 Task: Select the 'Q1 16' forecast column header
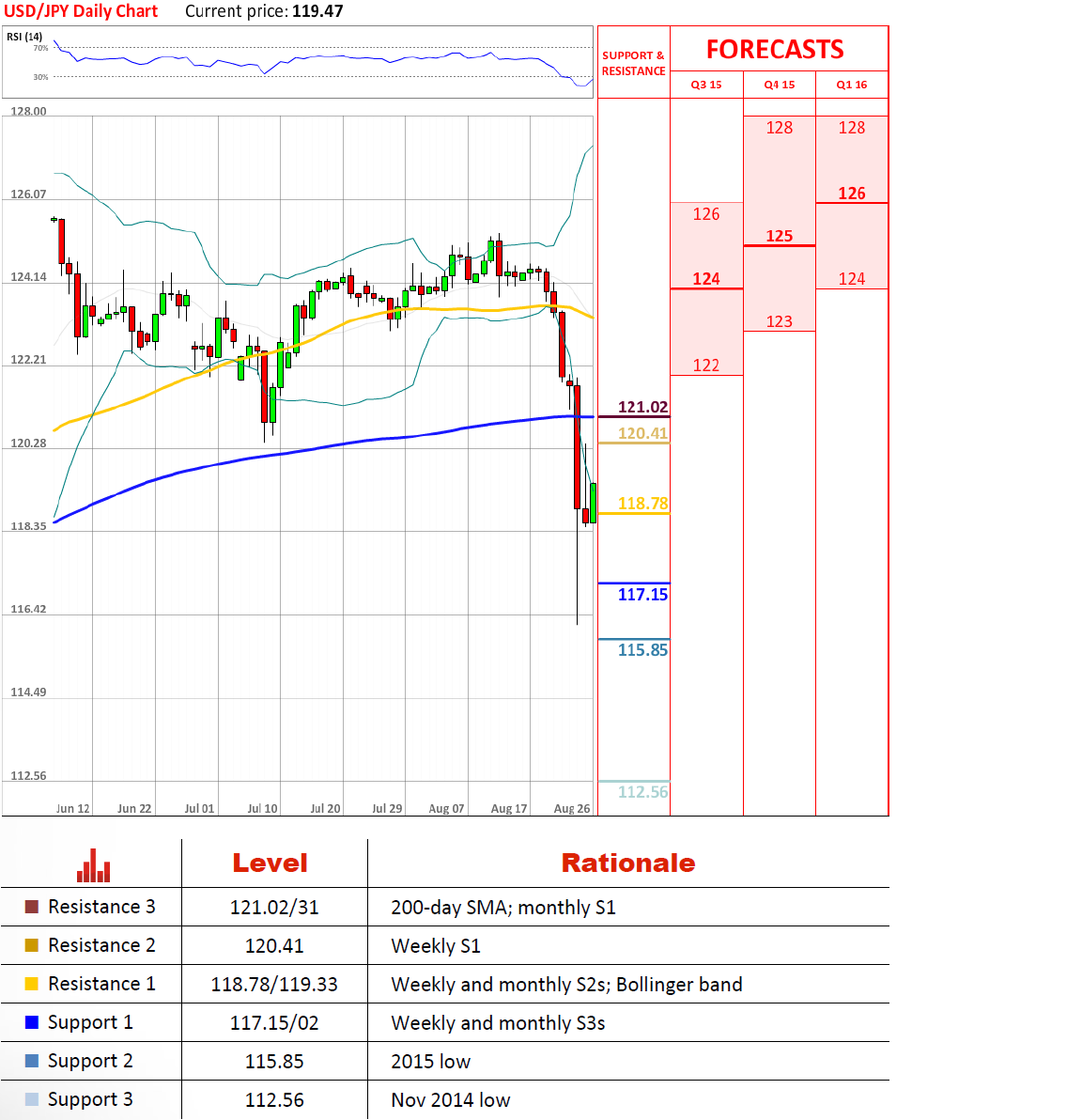[851, 85]
